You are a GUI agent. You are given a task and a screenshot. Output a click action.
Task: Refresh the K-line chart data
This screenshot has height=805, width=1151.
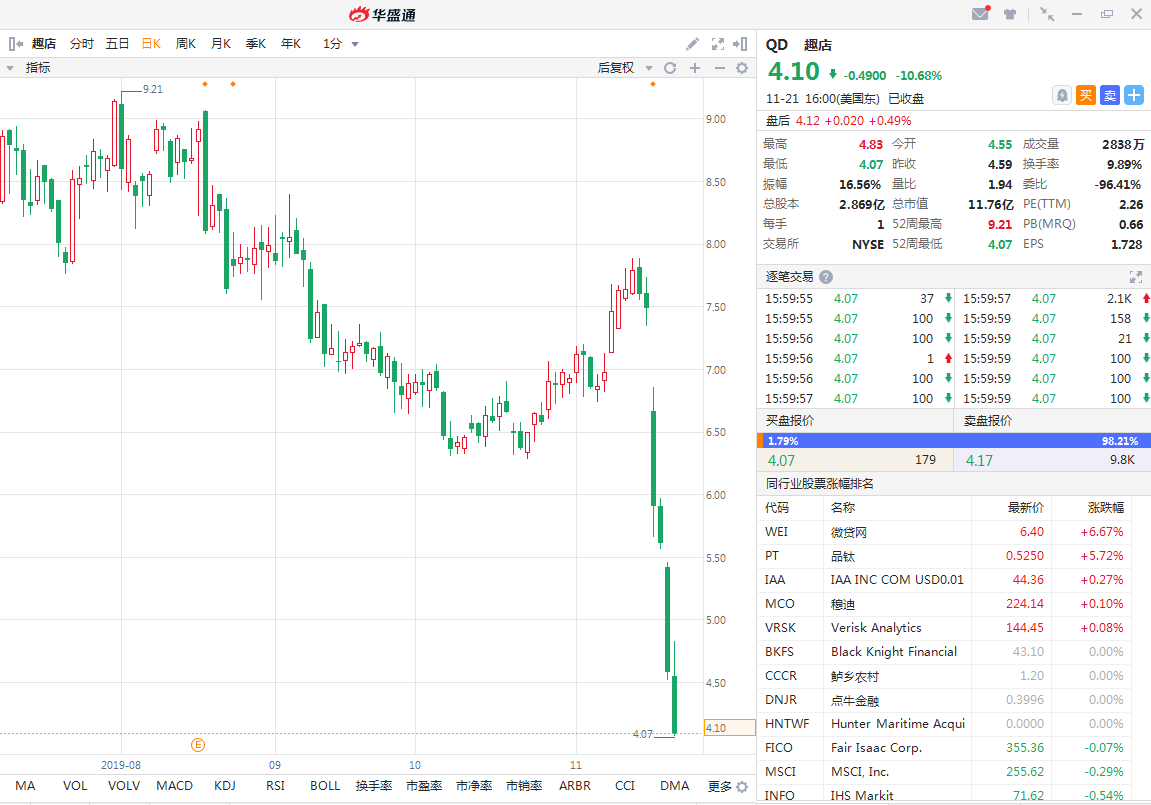point(669,67)
